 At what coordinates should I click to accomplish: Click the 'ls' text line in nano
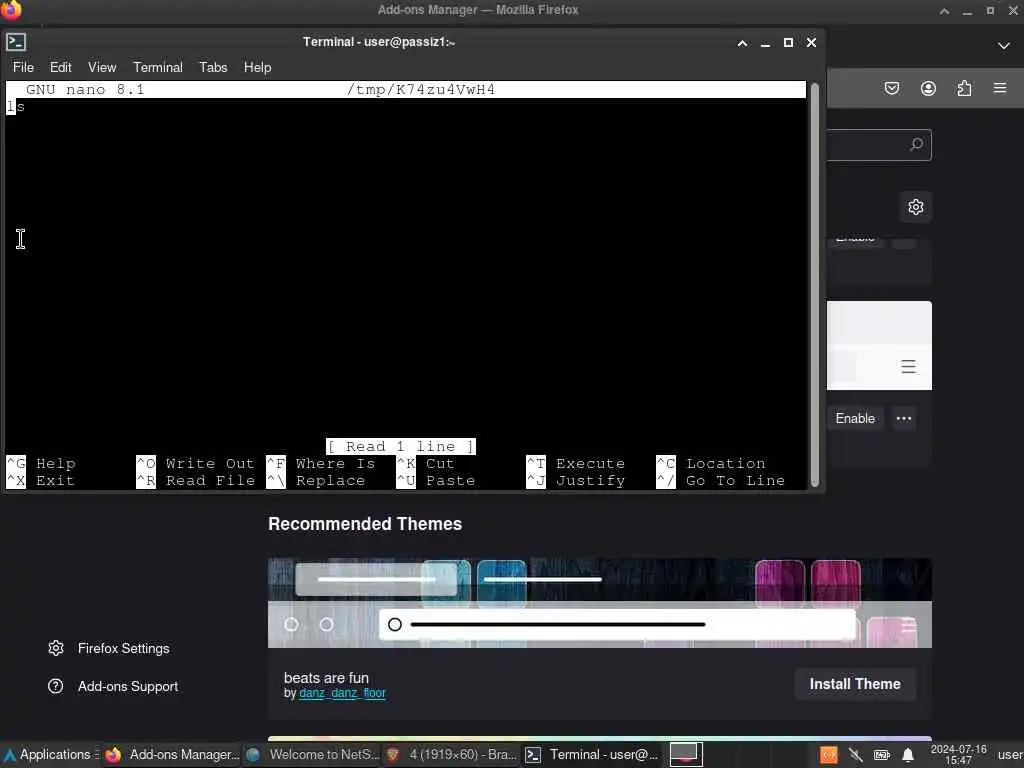click(x=16, y=106)
